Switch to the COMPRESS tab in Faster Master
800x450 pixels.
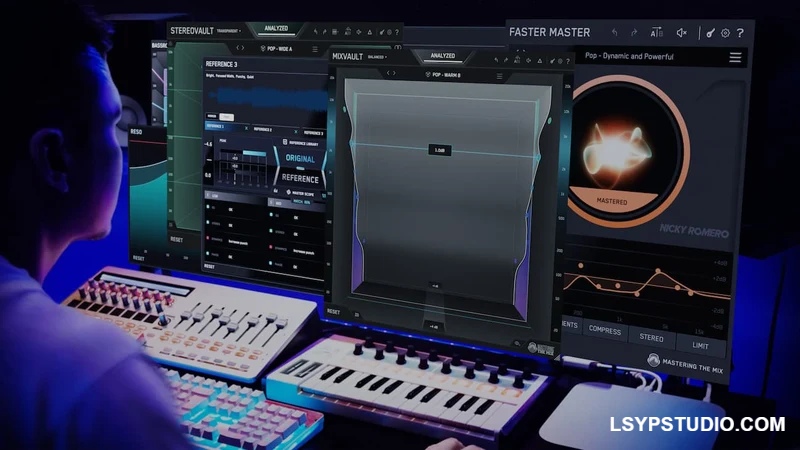(x=605, y=330)
